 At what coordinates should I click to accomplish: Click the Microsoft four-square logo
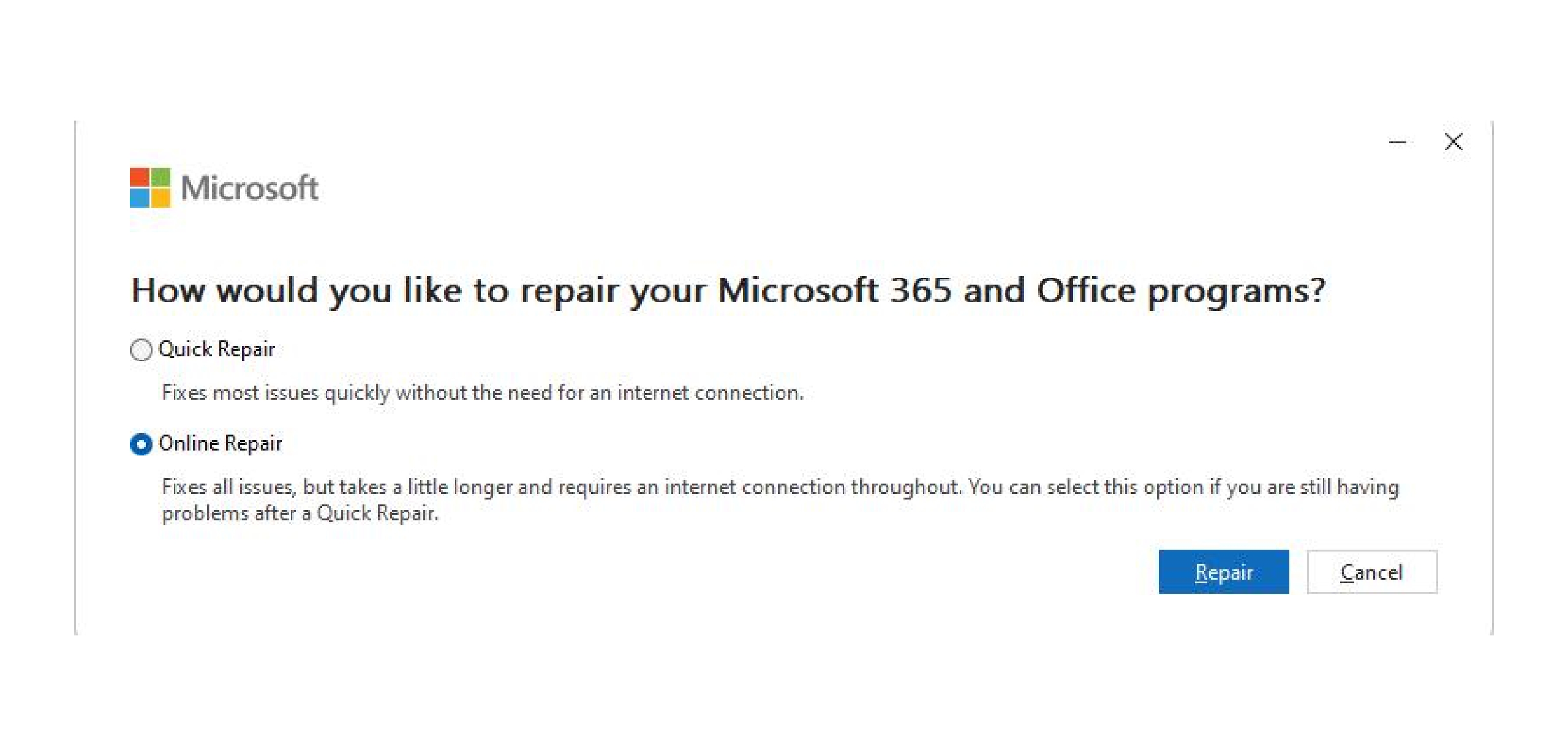point(150,188)
